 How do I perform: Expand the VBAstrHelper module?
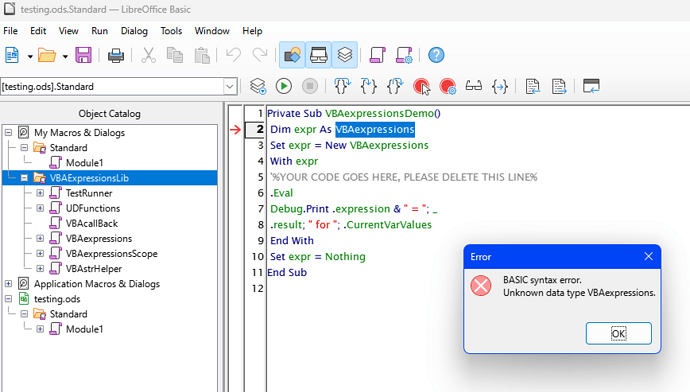tap(40, 268)
